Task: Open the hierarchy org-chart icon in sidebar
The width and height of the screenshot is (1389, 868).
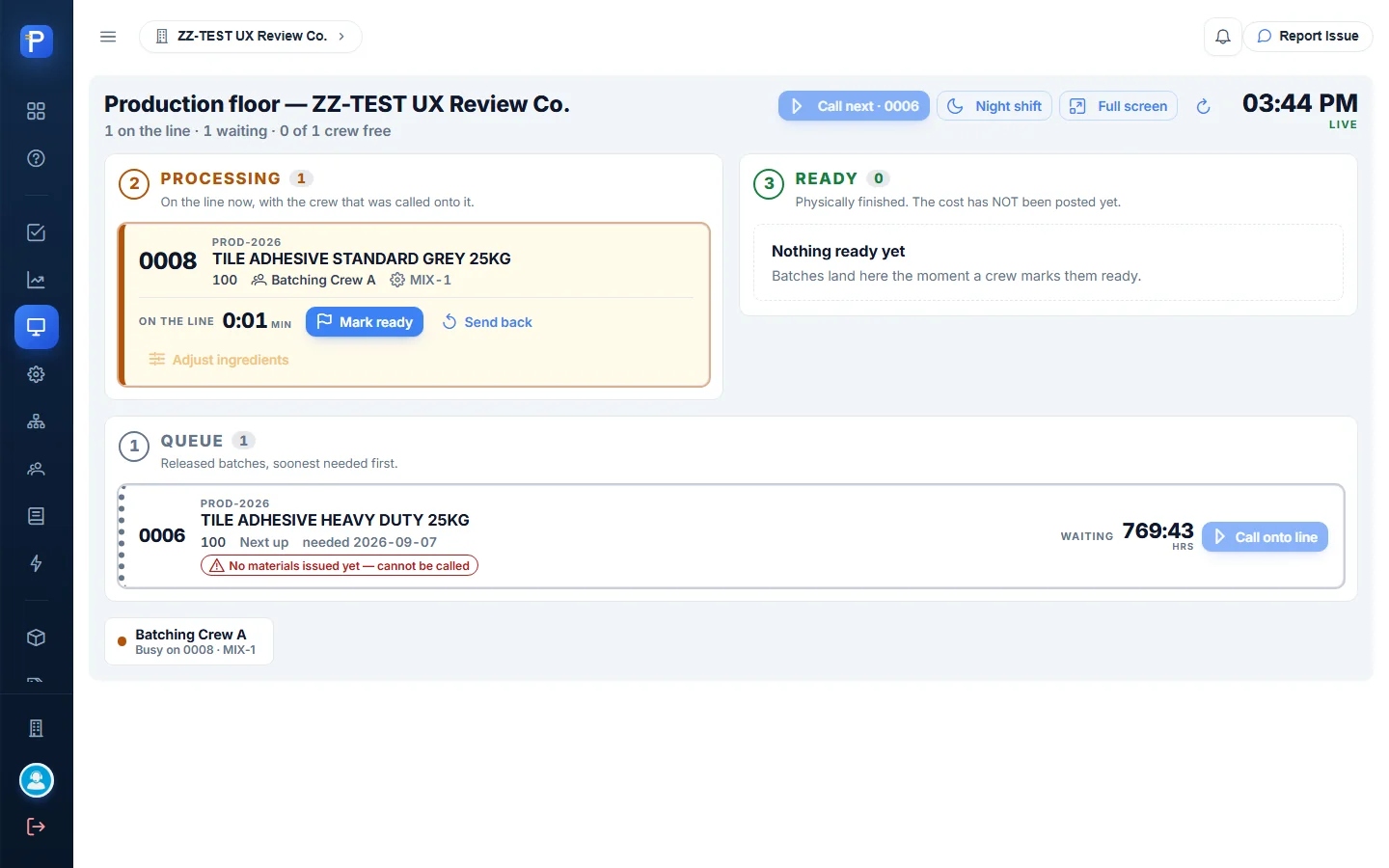Action: click(x=37, y=421)
